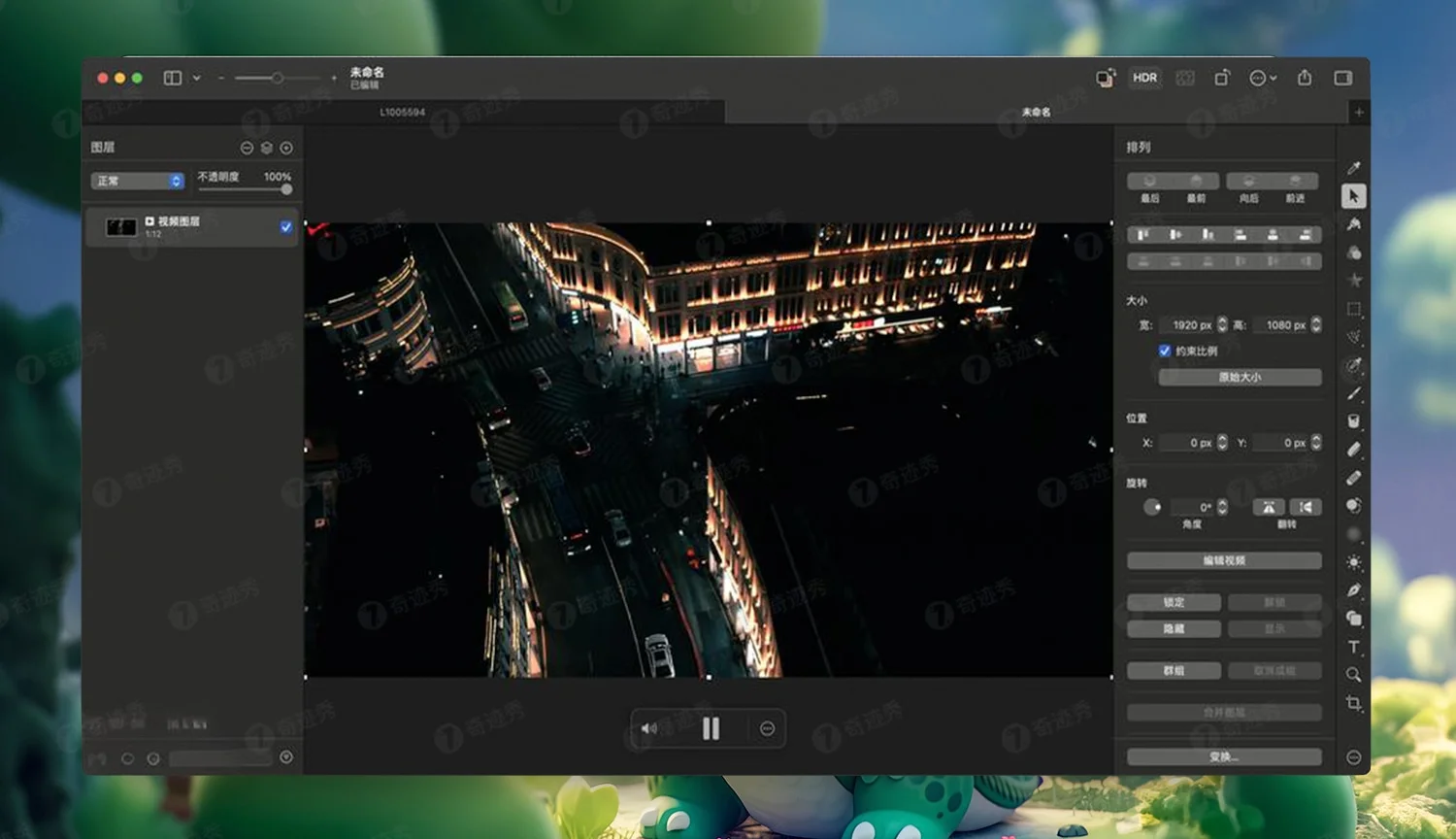
Task: Select the Crop tool at toolbar bottom
Action: tap(1354, 701)
